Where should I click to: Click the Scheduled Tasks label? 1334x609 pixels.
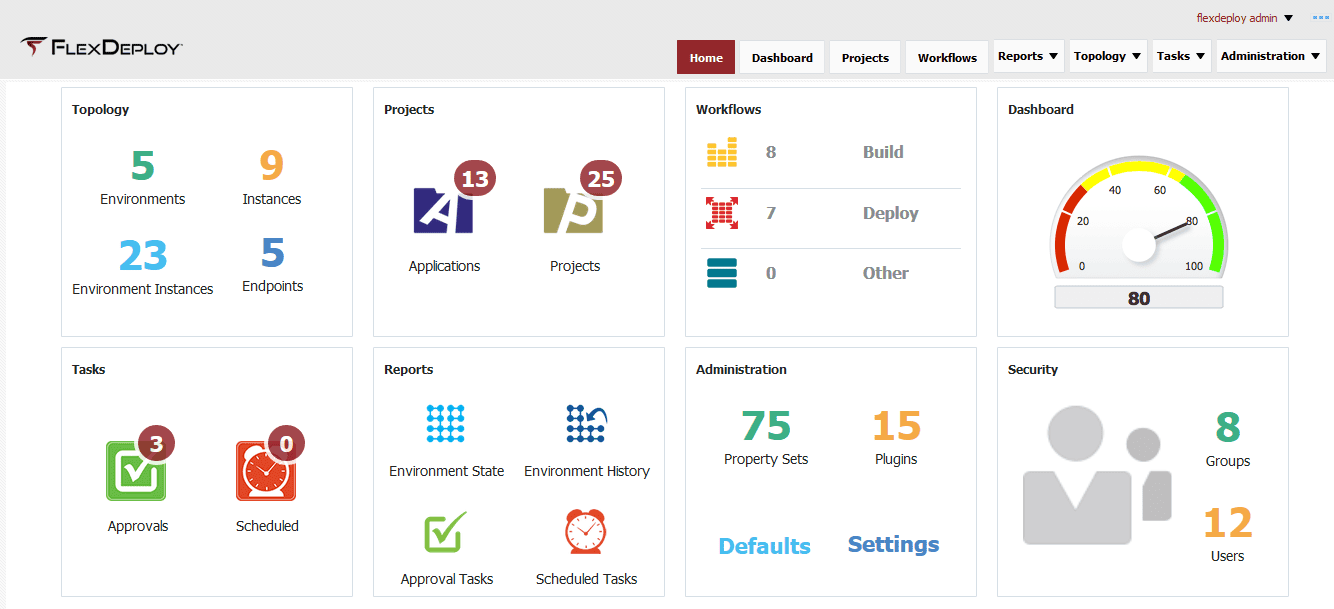586,579
